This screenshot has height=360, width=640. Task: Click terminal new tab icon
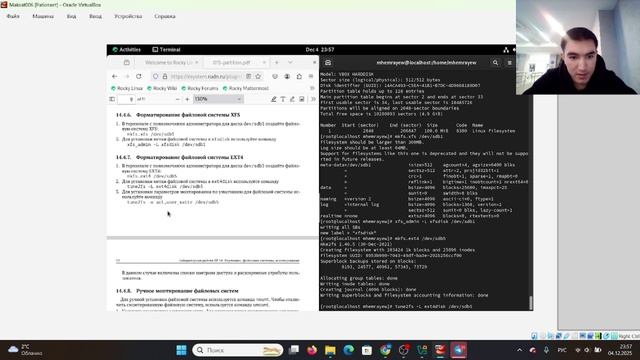point(328,63)
